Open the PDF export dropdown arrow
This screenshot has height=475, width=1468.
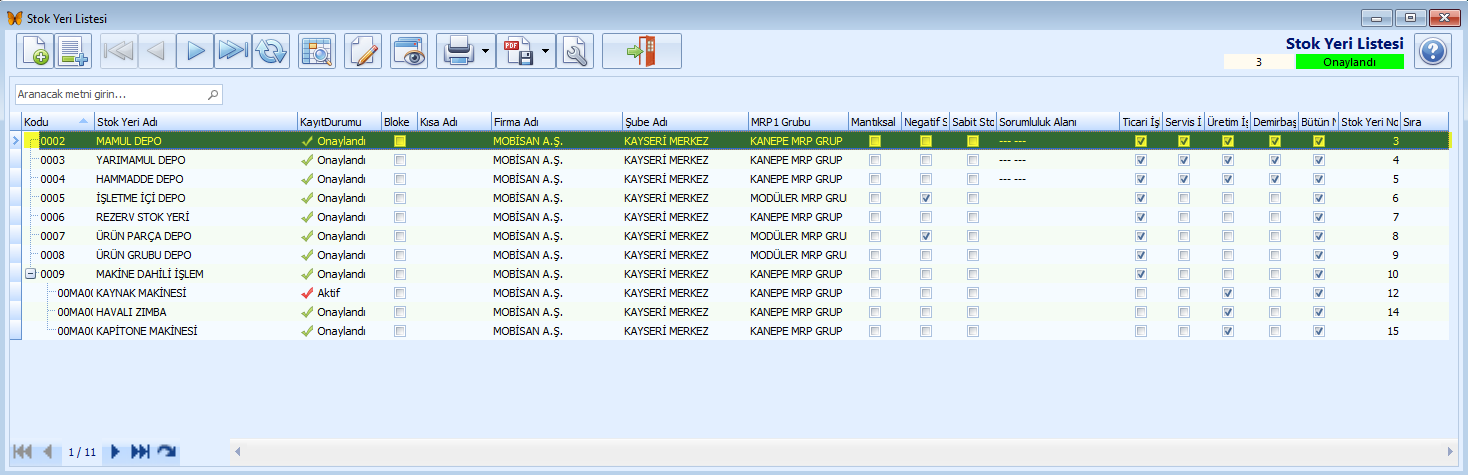[546, 51]
